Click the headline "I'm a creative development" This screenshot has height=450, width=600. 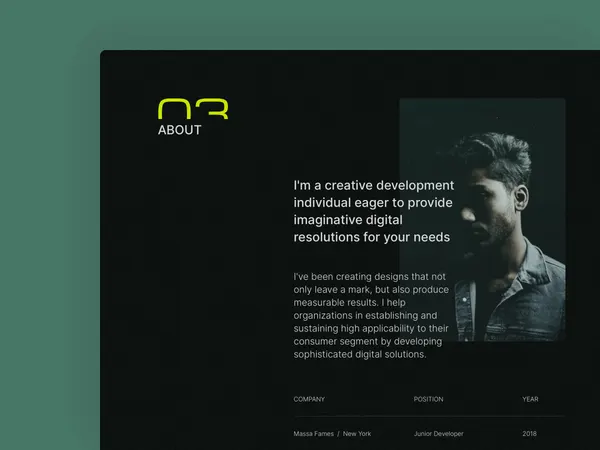click(374, 211)
